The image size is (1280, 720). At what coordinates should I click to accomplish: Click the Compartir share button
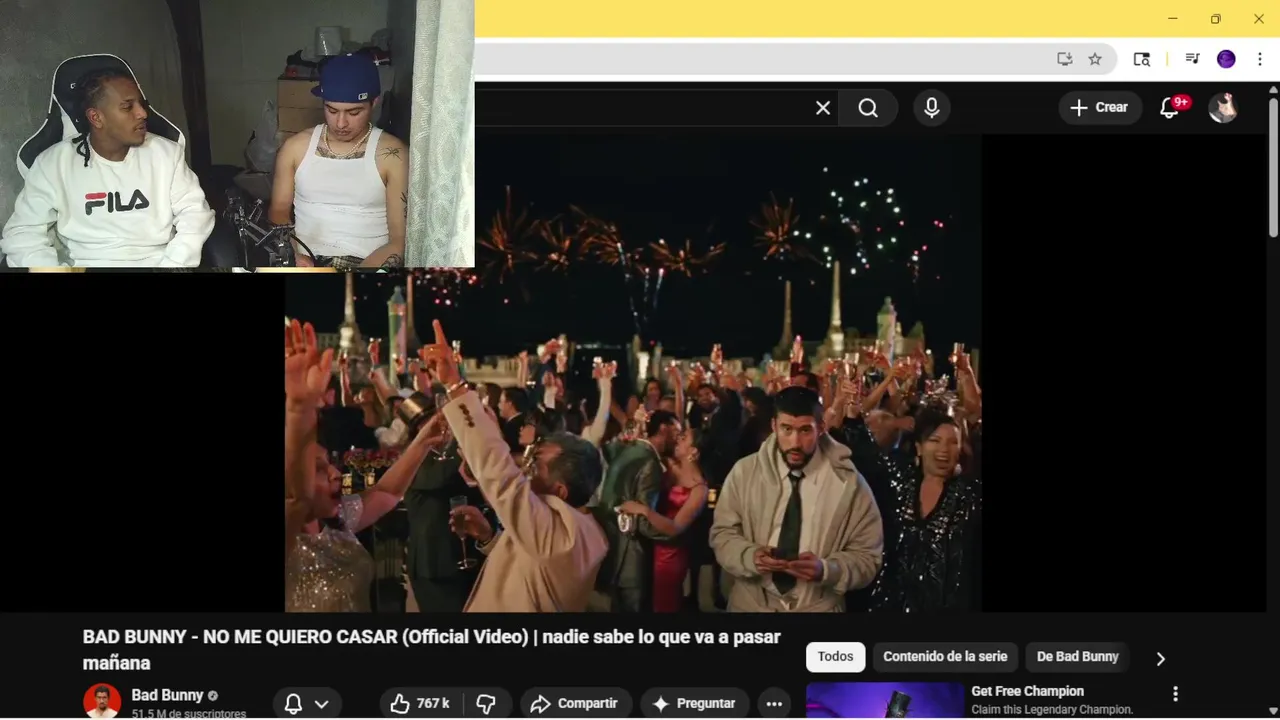coord(575,704)
